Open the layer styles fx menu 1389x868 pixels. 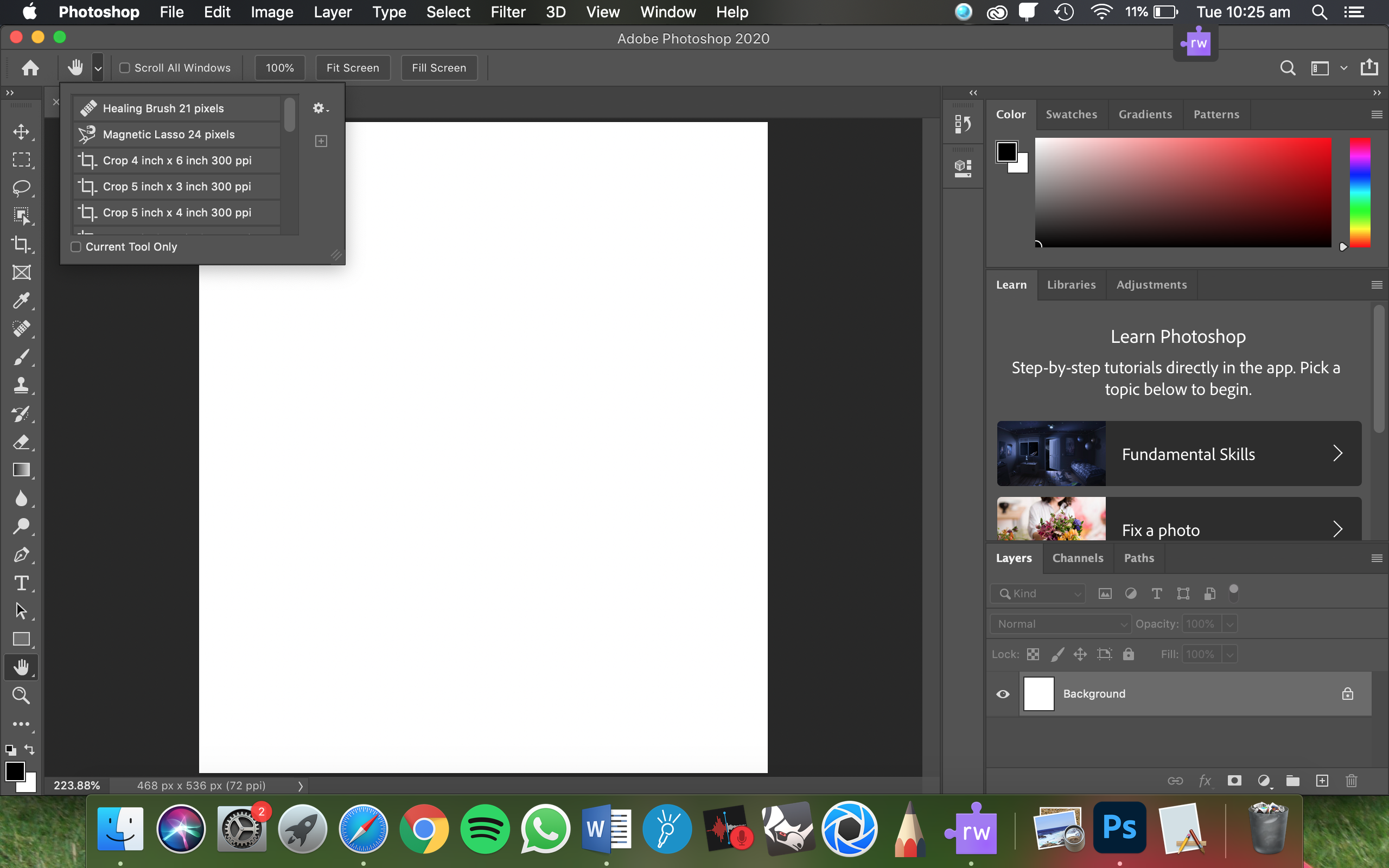pyautogui.click(x=1205, y=781)
